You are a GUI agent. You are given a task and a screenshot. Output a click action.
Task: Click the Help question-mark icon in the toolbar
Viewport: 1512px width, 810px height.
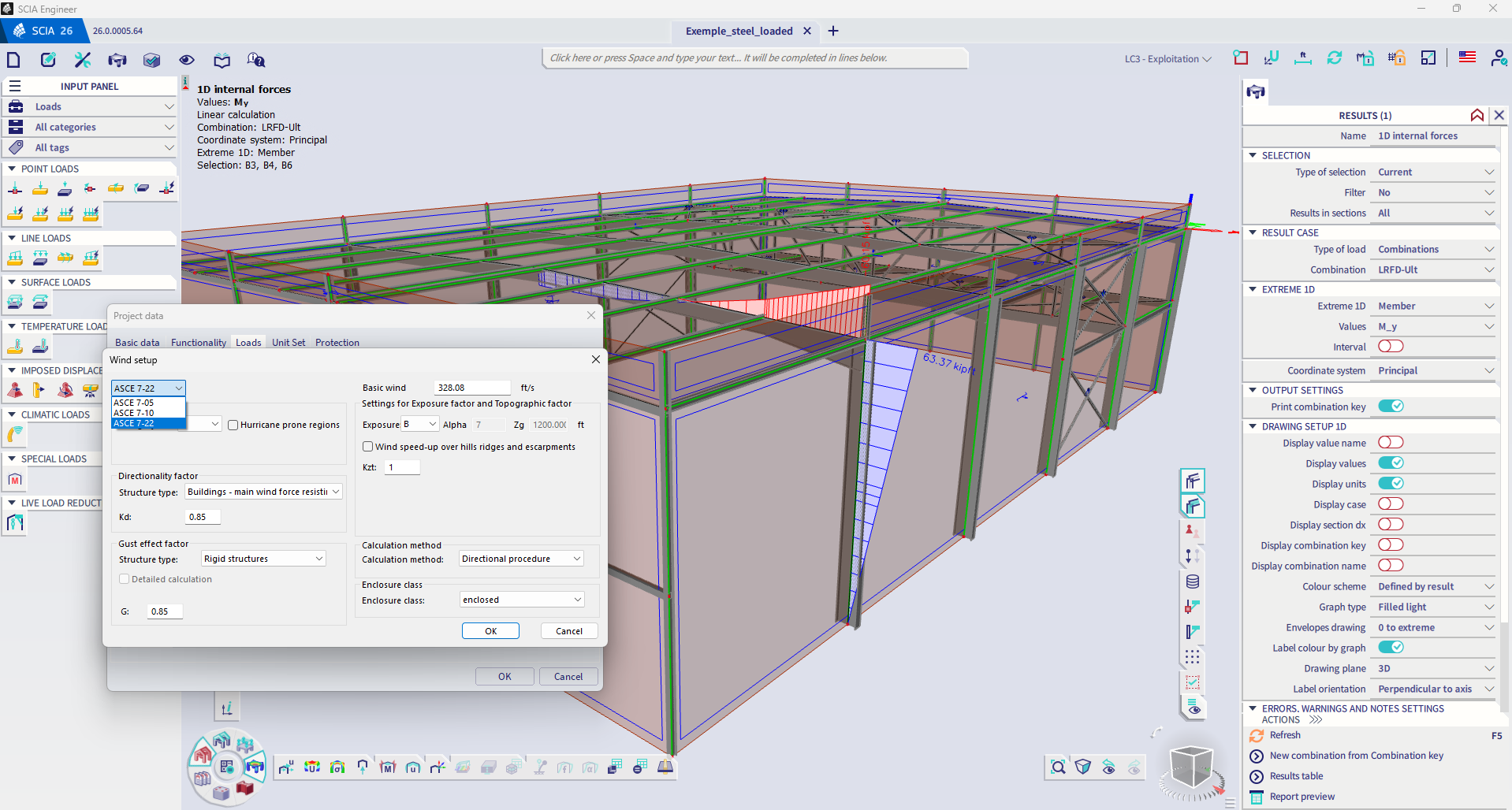pos(255,59)
